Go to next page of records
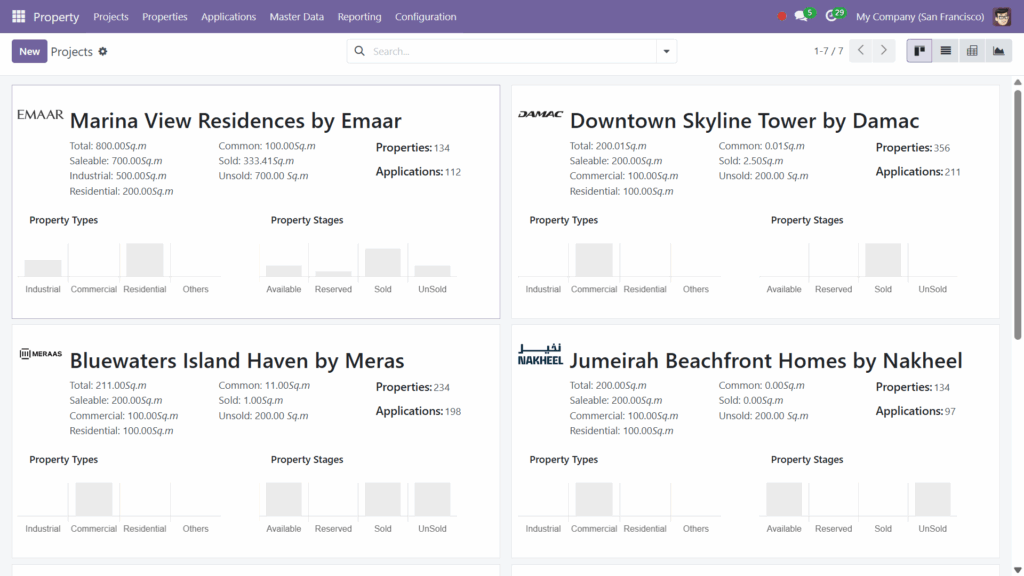The image size is (1024, 576). (884, 50)
